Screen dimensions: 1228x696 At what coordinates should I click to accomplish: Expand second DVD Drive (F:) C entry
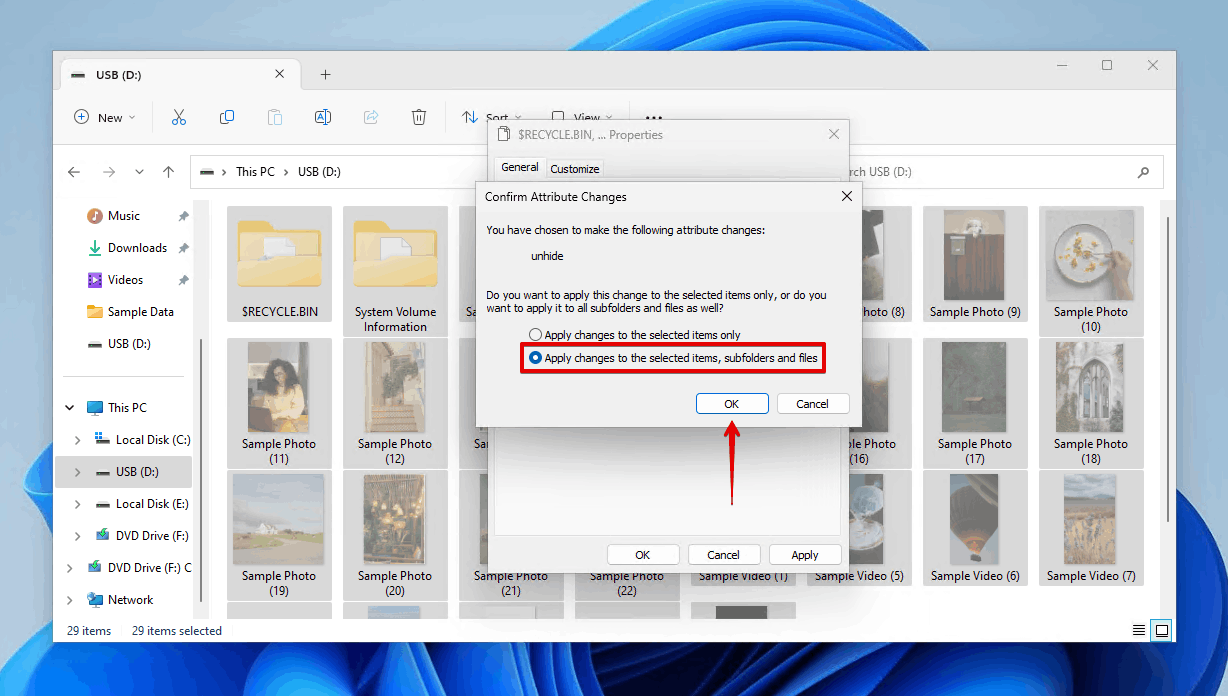point(69,568)
